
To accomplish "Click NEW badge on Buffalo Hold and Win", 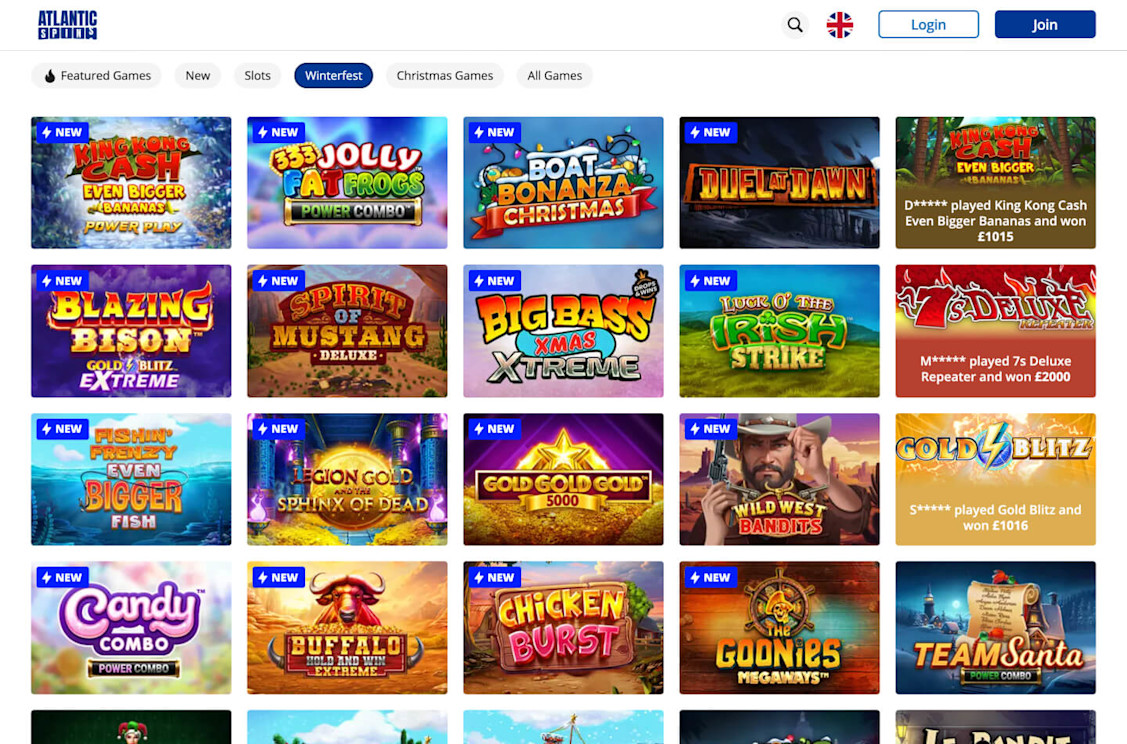I will click(x=279, y=577).
